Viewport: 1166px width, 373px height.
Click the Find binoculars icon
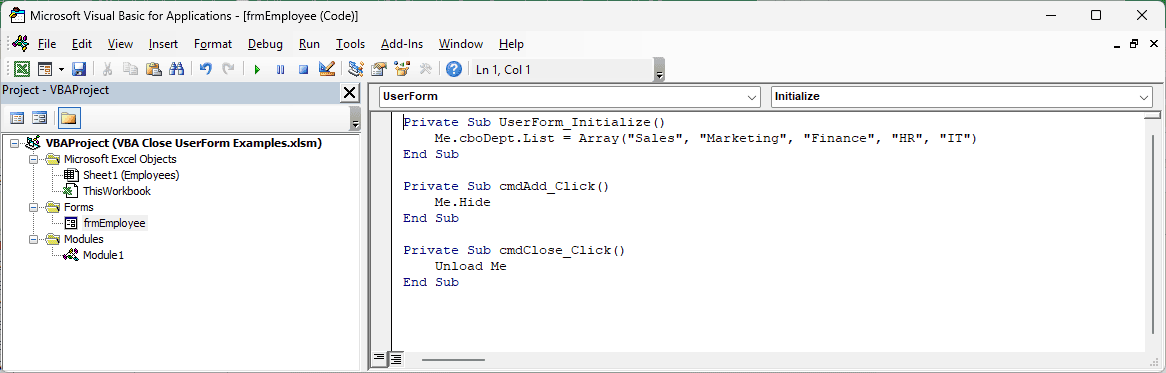[176, 69]
